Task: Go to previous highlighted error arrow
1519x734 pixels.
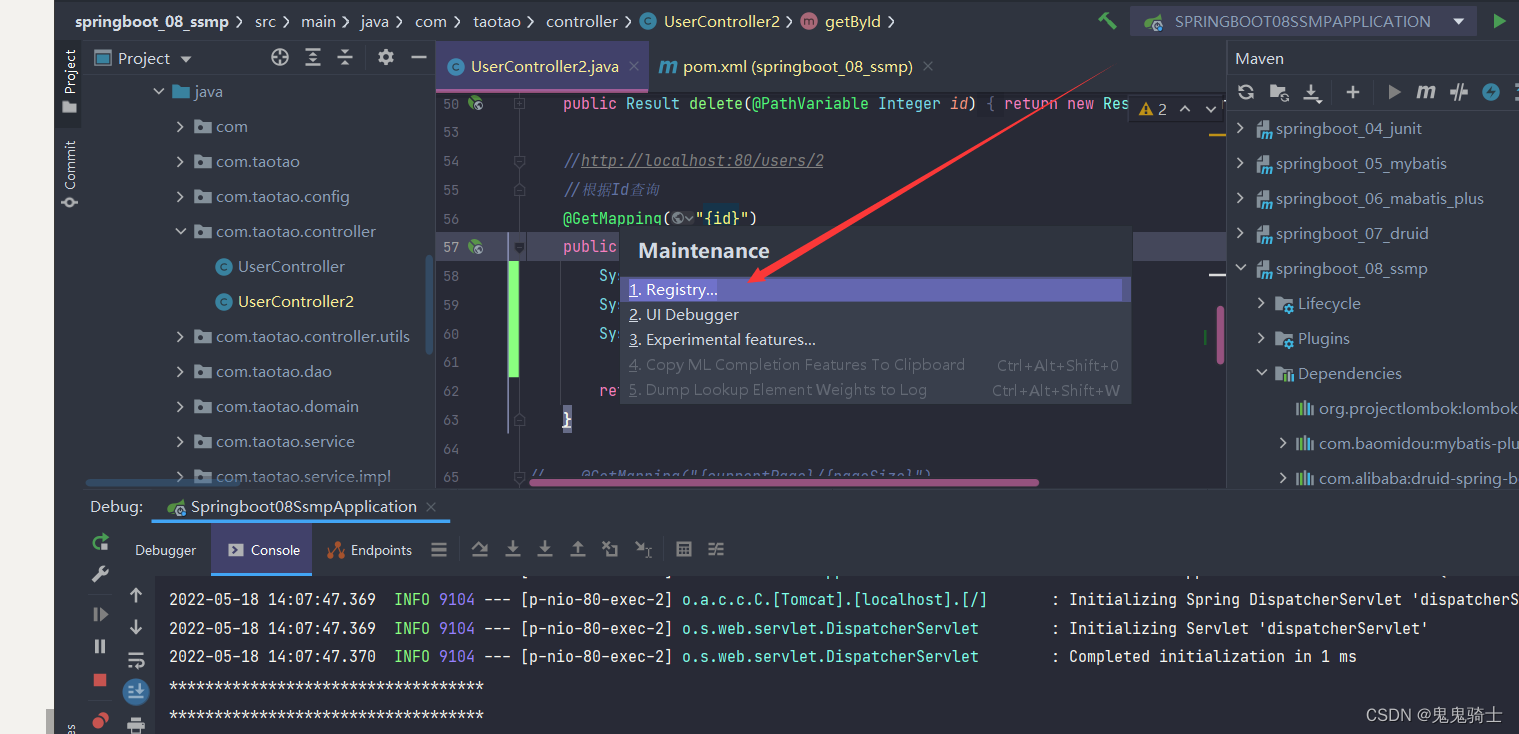Action: coord(1185,109)
